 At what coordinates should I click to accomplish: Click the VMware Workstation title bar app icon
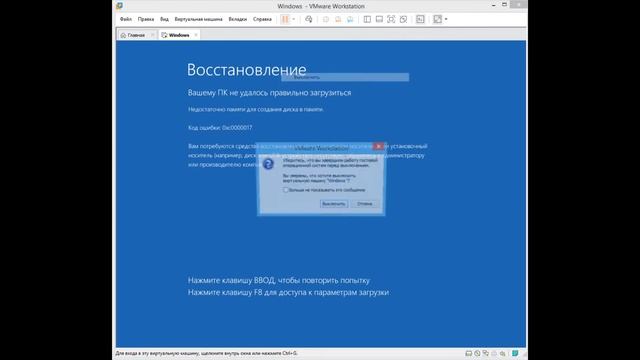[x=120, y=6]
